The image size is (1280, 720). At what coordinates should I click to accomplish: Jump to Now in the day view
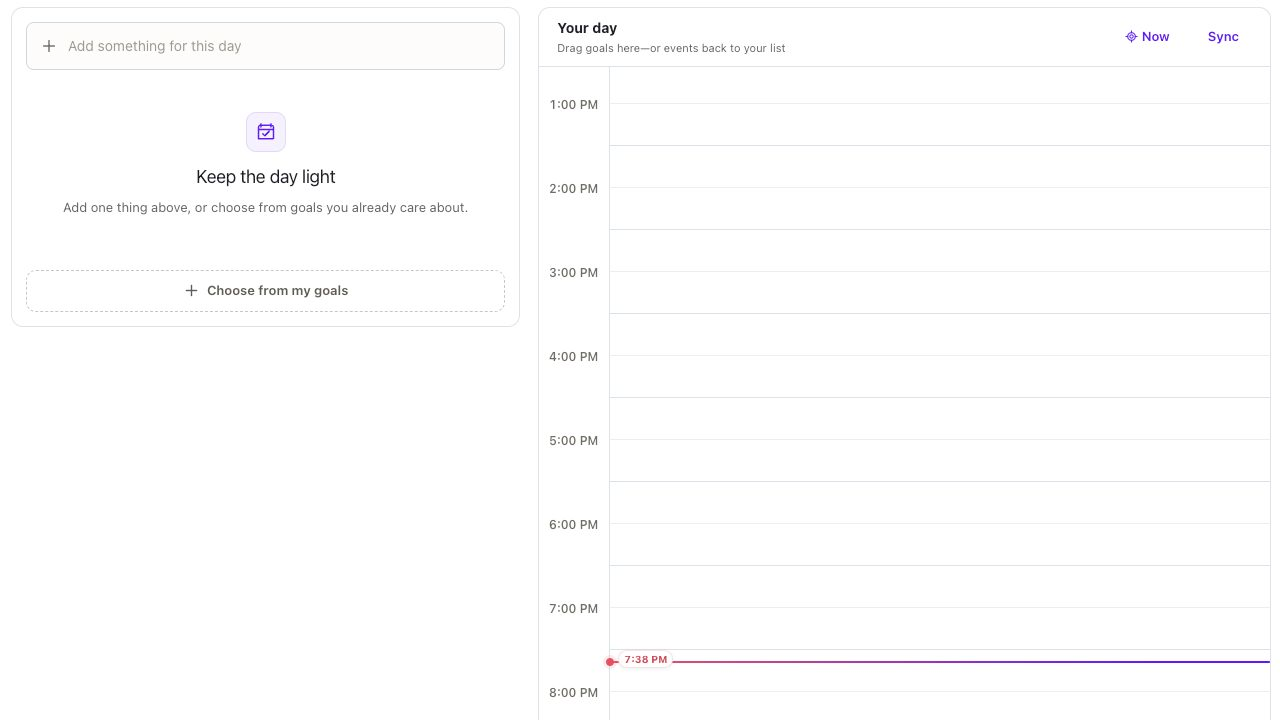(1147, 37)
